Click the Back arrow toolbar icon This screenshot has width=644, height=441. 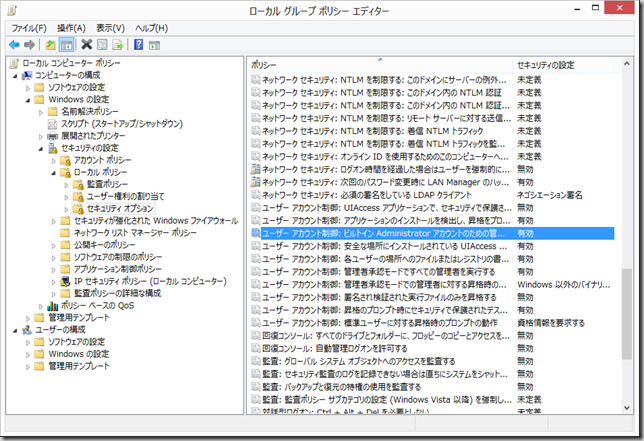pos(14,45)
